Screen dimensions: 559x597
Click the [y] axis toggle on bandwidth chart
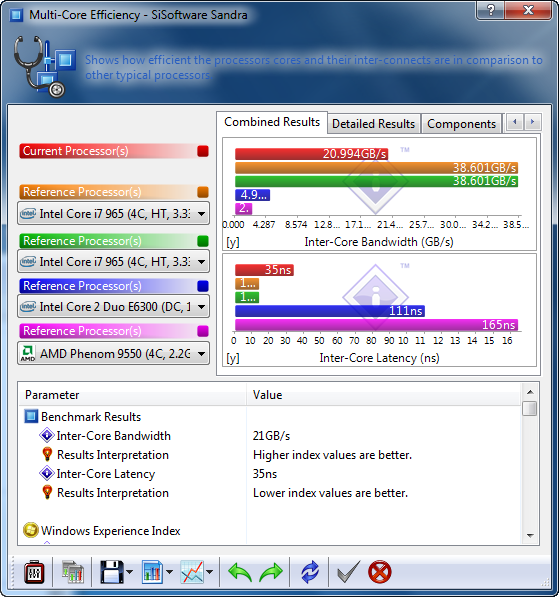(233, 242)
